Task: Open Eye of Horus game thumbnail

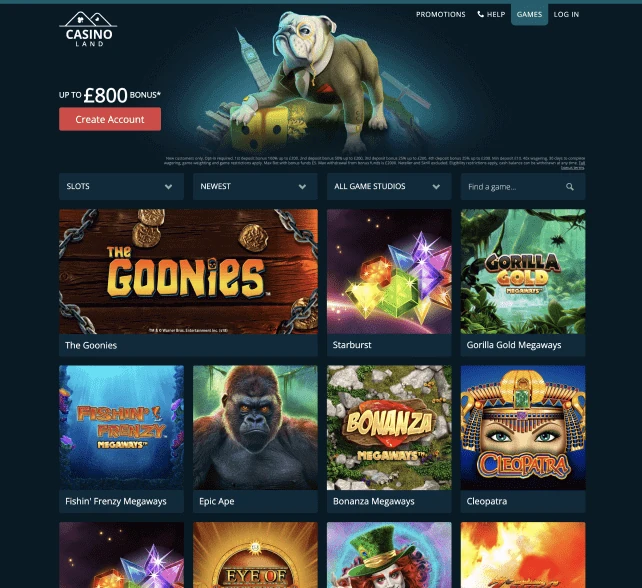Action: [255, 555]
